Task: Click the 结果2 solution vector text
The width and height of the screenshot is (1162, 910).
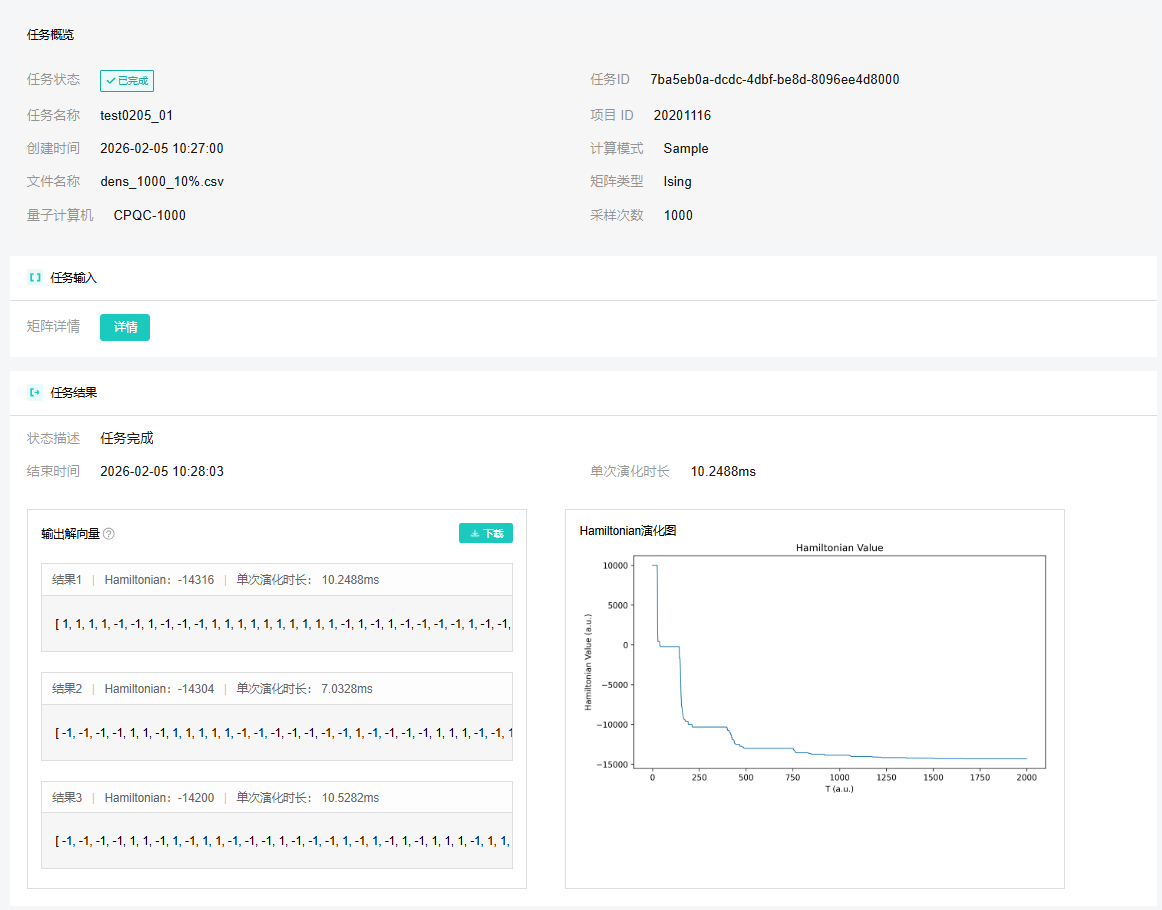Action: [282, 733]
